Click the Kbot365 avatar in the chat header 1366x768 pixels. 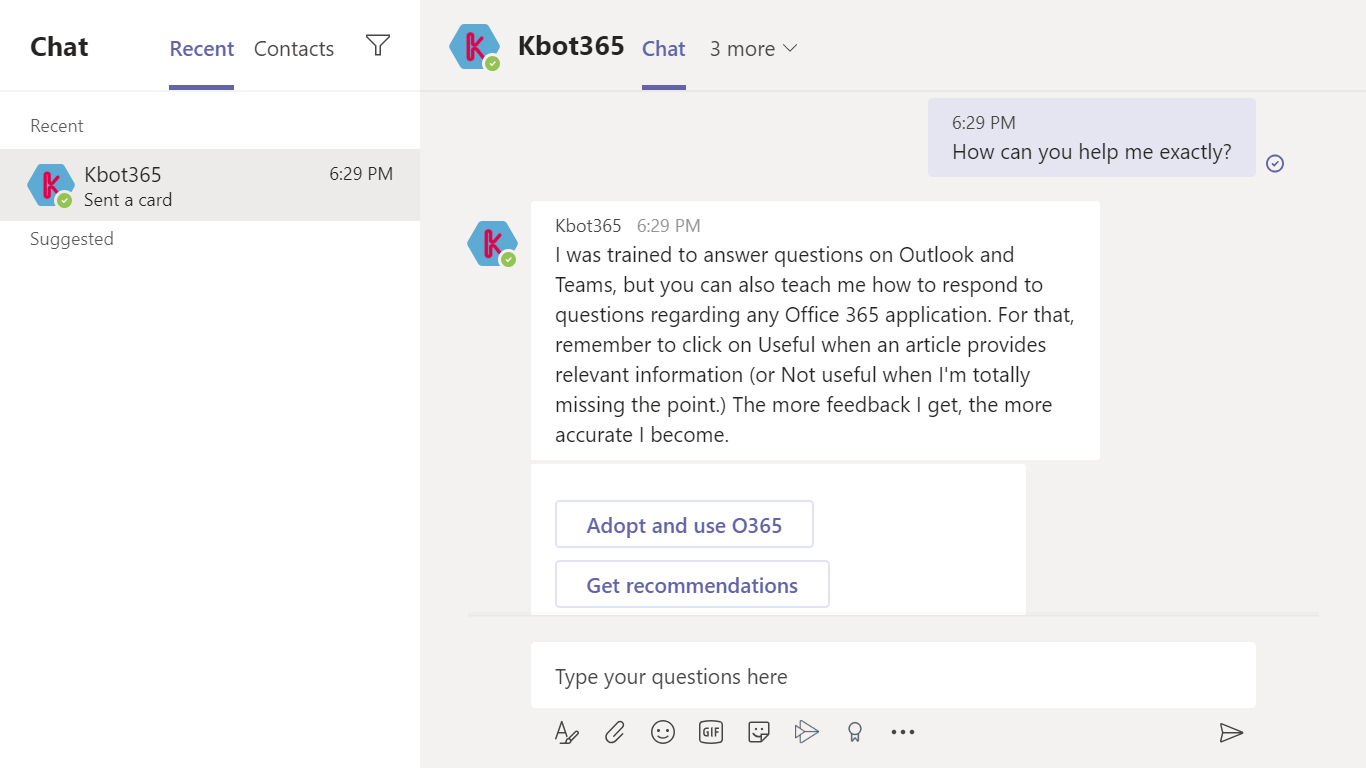pyautogui.click(x=474, y=48)
